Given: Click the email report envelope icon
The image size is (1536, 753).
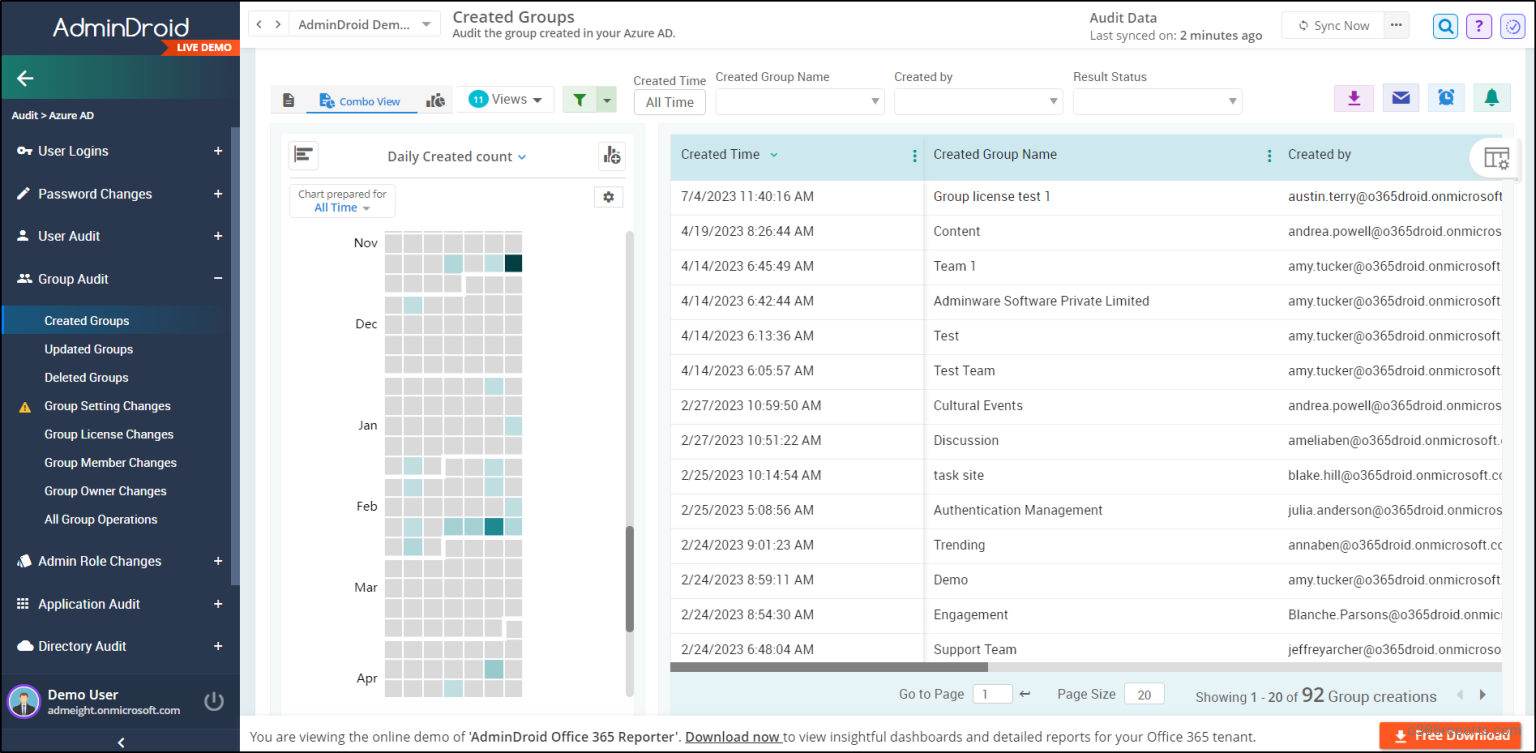Looking at the screenshot, I should [1401, 97].
